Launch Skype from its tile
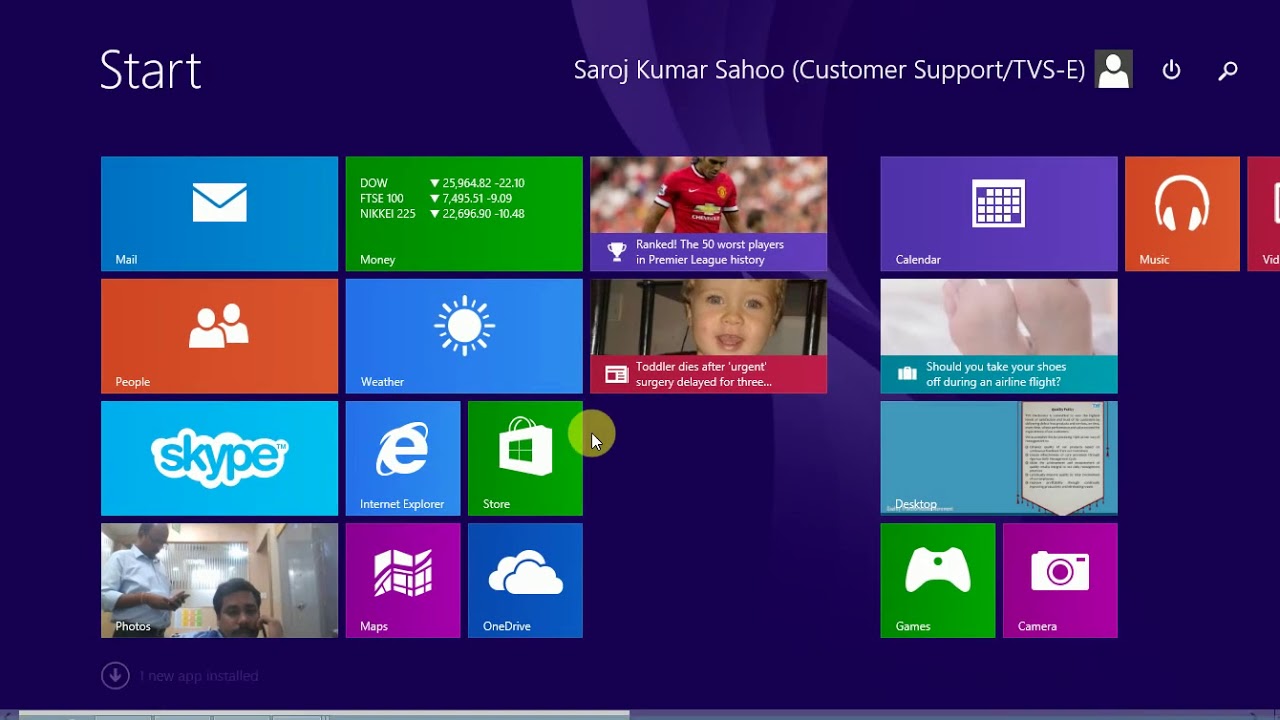1280x720 pixels. point(219,458)
